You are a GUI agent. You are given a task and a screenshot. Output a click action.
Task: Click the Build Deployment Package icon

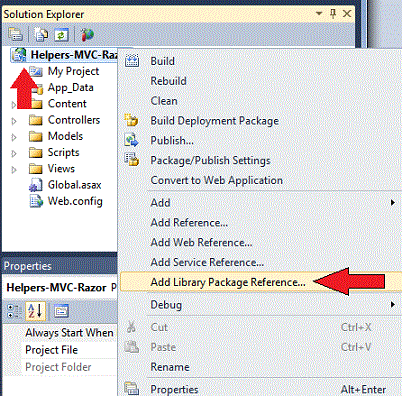(x=131, y=120)
